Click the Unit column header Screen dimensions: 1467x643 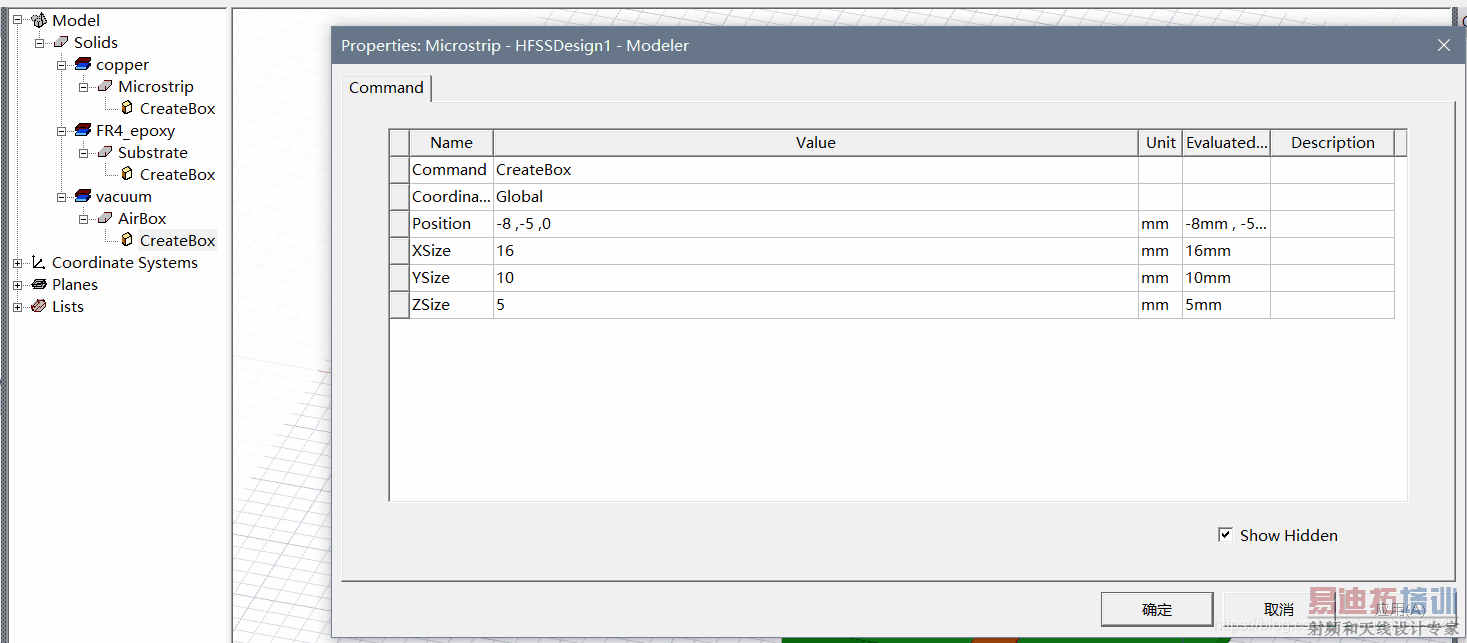(x=1160, y=142)
